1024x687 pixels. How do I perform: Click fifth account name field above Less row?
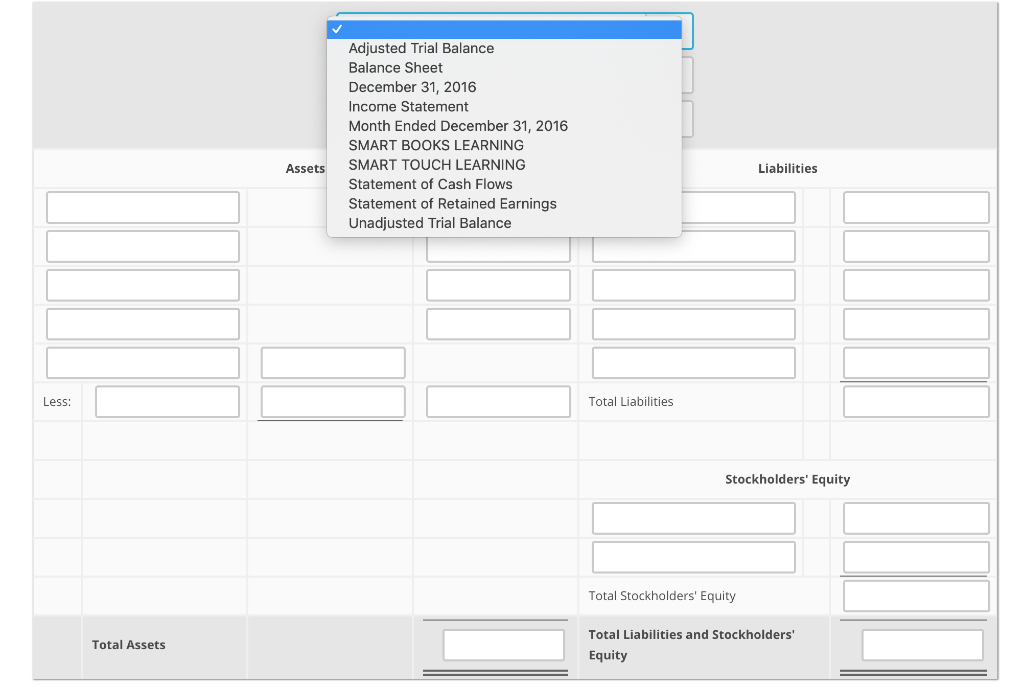(x=143, y=363)
